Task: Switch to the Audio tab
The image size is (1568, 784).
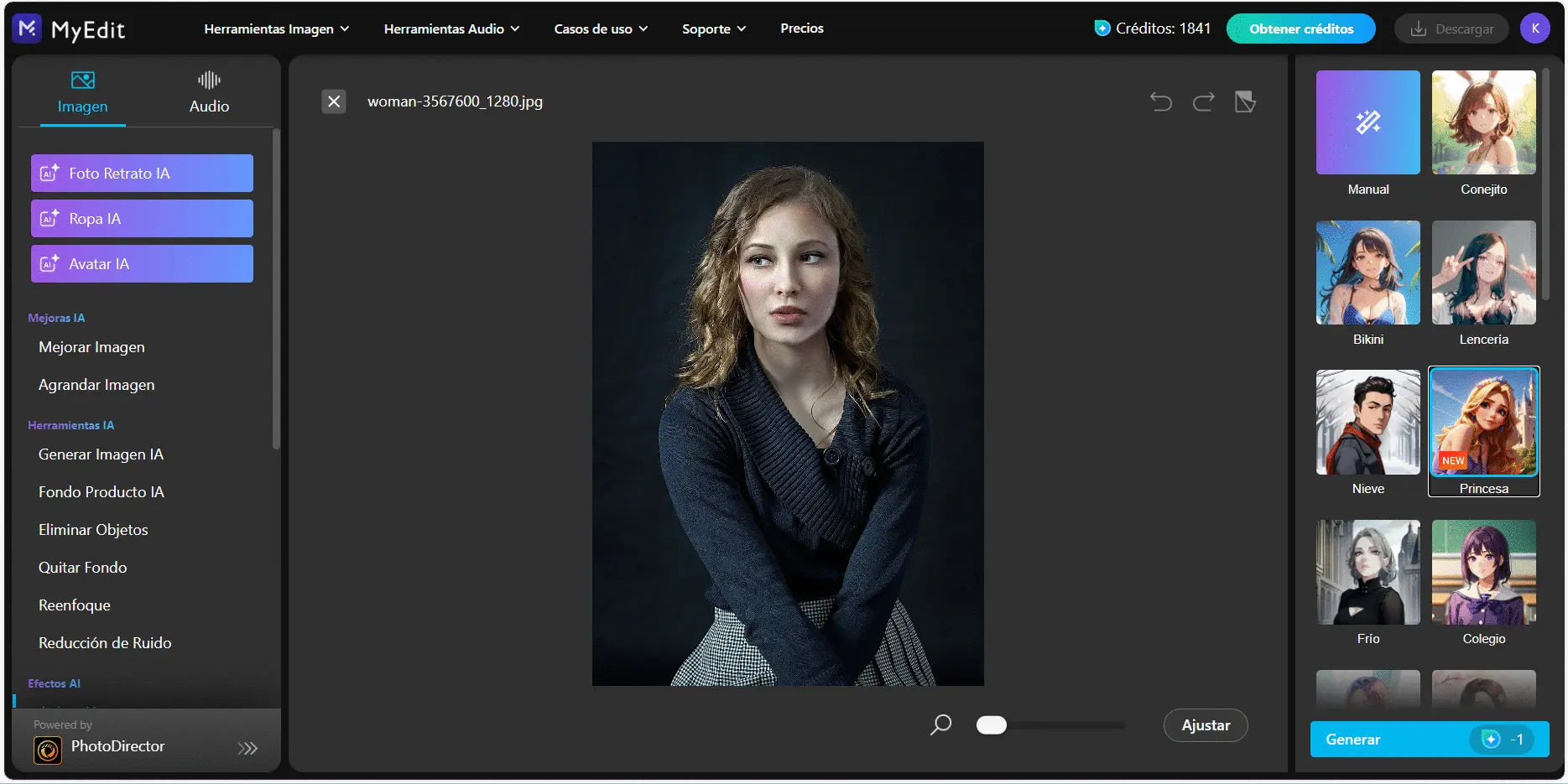Action: click(x=209, y=93)
